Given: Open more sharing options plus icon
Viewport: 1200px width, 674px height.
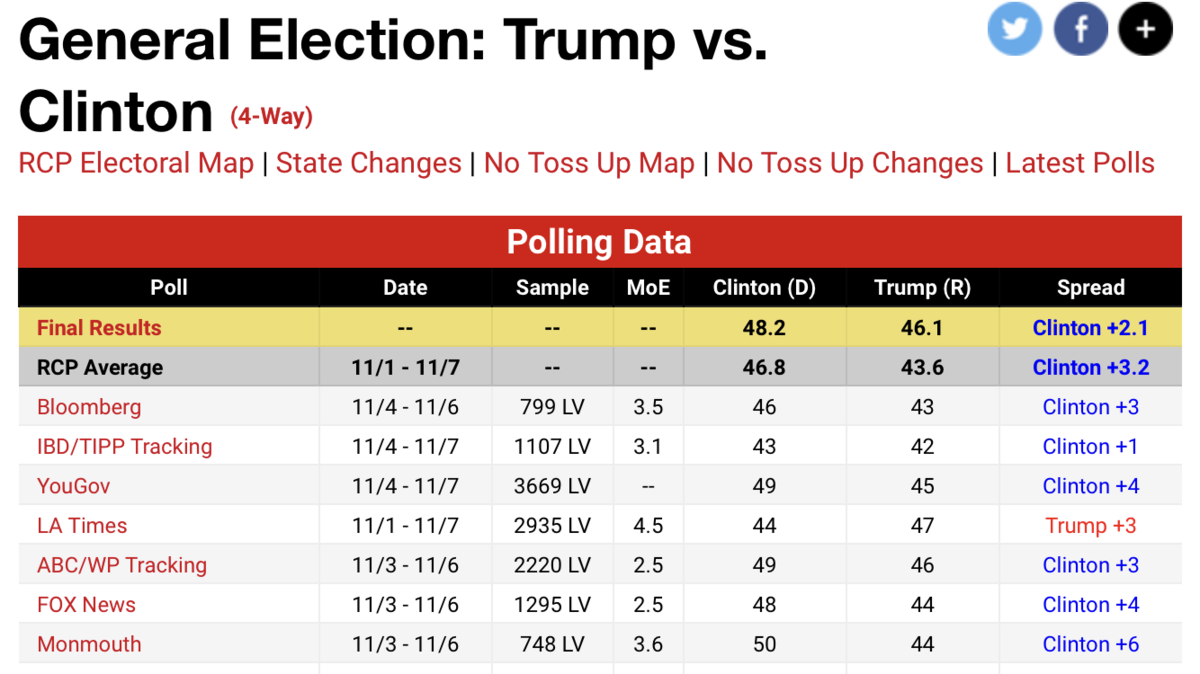Looking at the screenshot, I should point(1145,28).
